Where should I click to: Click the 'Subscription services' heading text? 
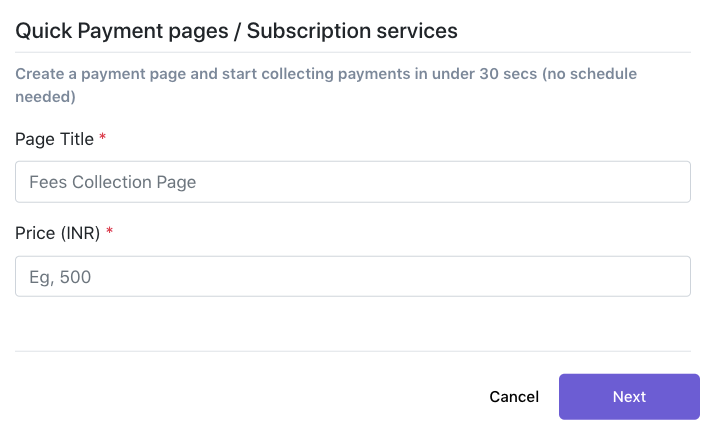tap(352, 31)
